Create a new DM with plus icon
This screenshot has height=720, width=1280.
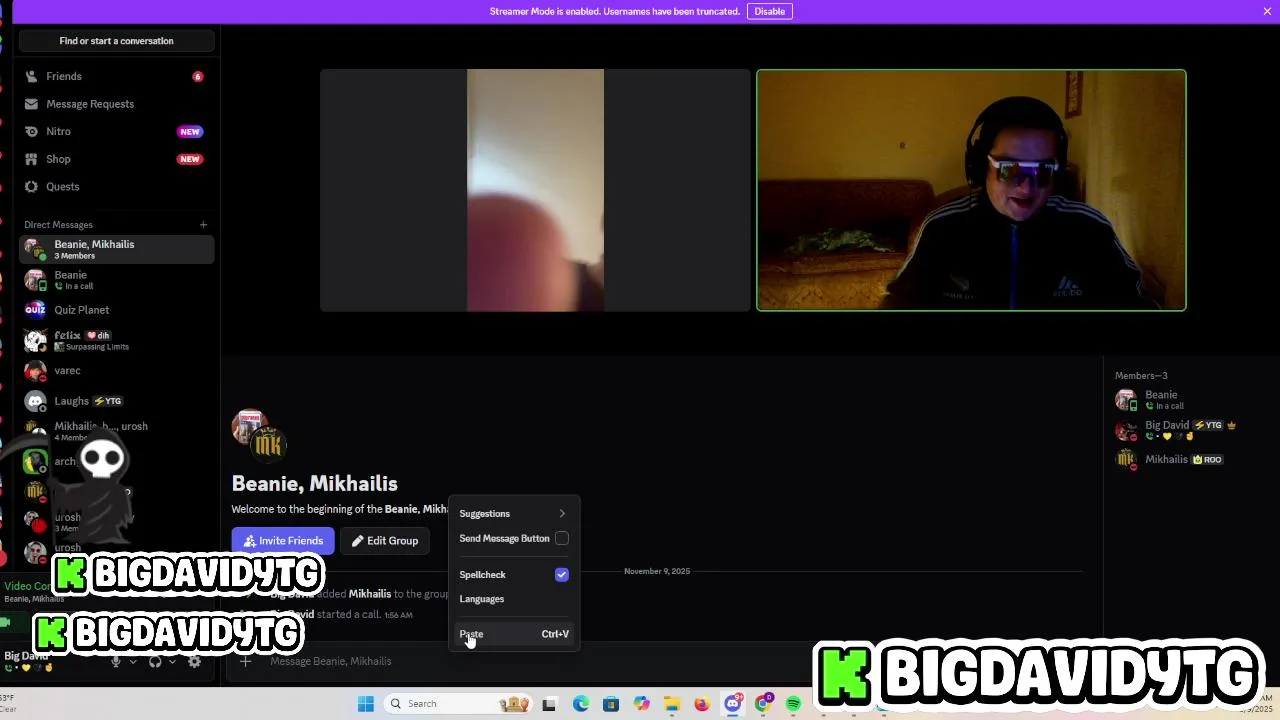pyautogui.click(x=203, y=225)
